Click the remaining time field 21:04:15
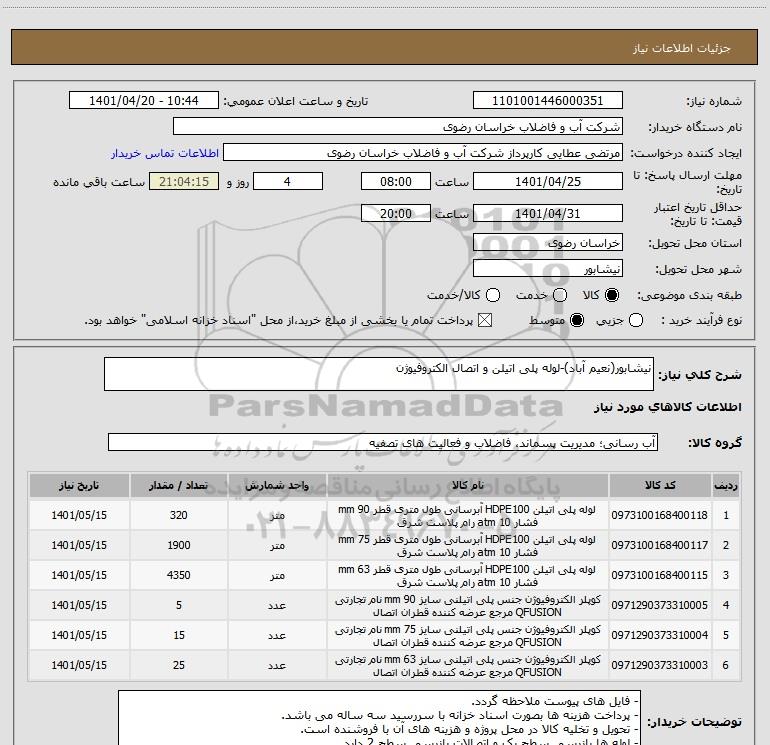Screen dimensions: 770x745 point(184,181)
